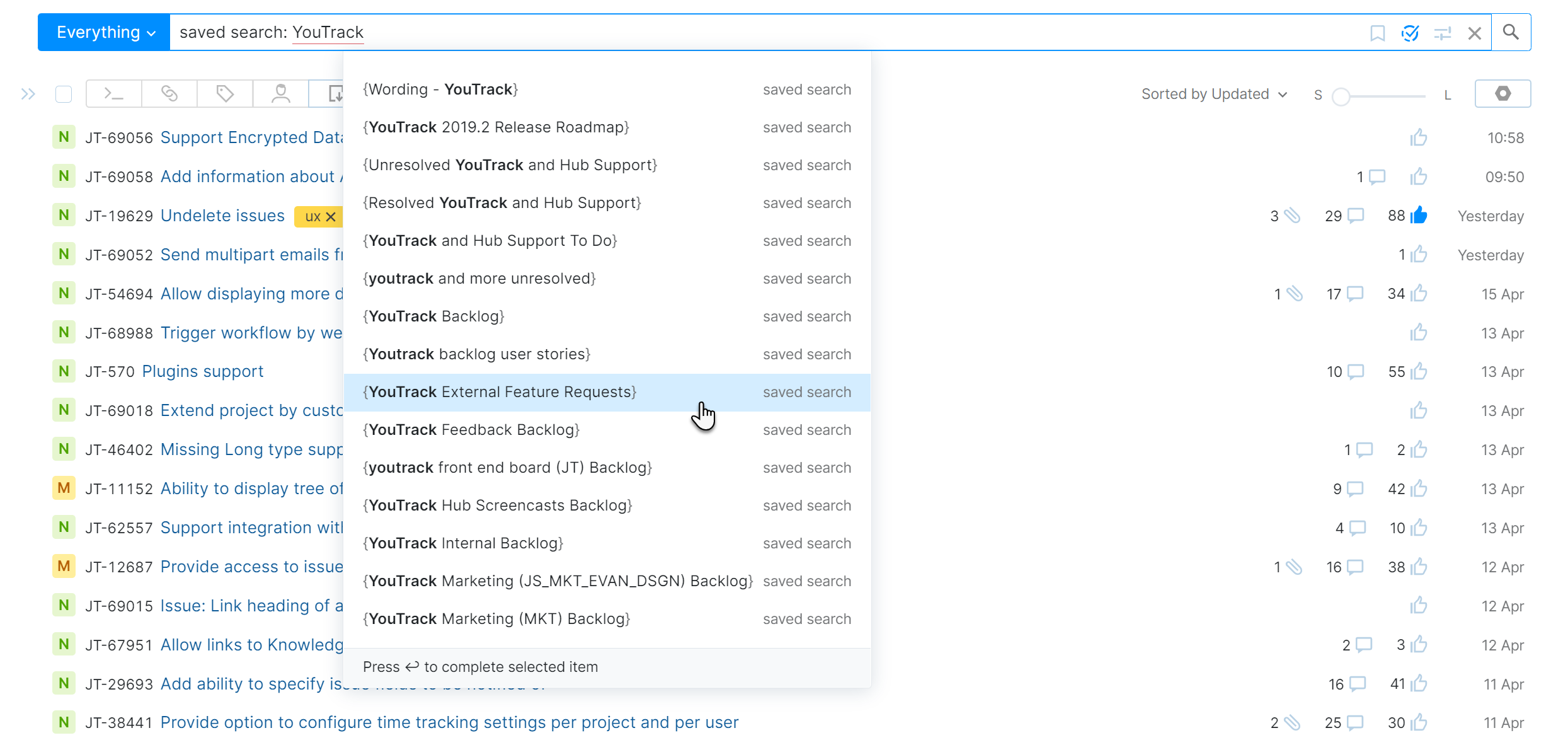1568x745 pixels.
Task: Open issue link Plugins support
Action: 202,371
